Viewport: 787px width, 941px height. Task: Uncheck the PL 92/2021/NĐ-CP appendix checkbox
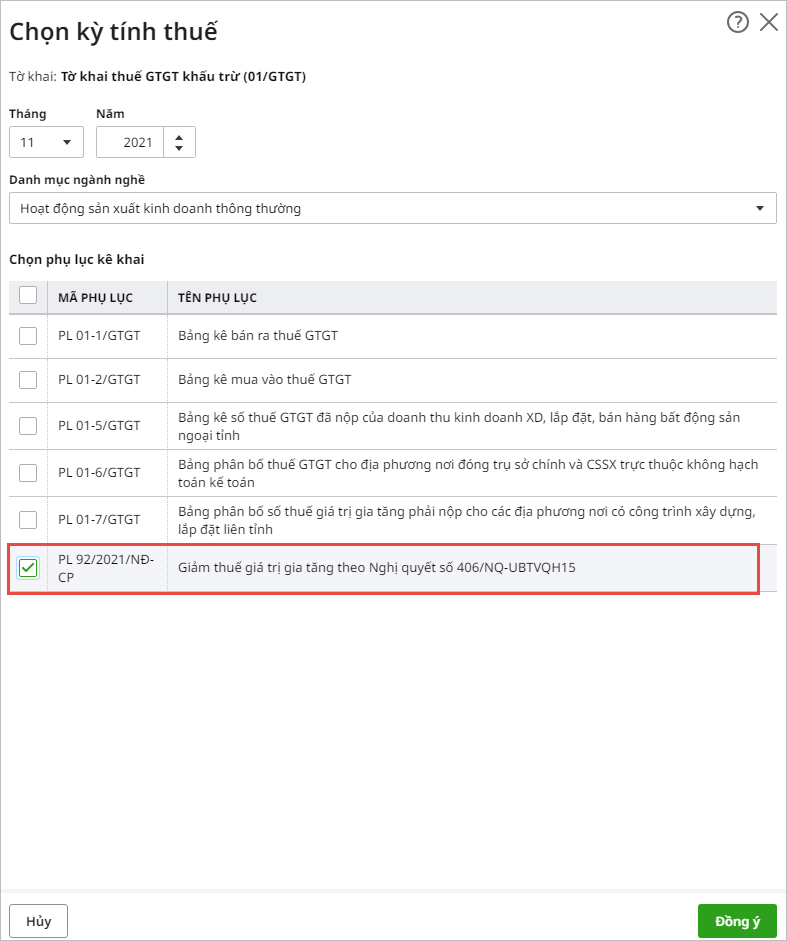(x=28, y=568)
